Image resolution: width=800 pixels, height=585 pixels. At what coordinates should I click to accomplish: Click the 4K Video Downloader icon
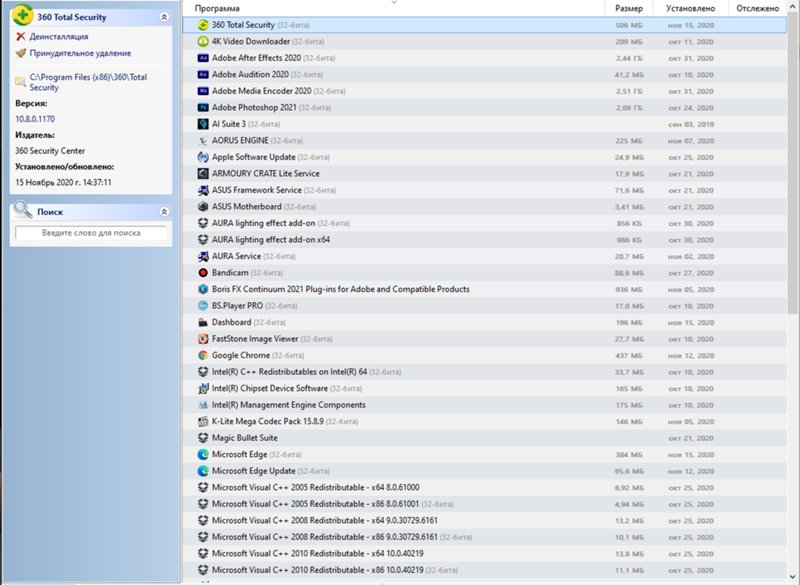[203, 41]
